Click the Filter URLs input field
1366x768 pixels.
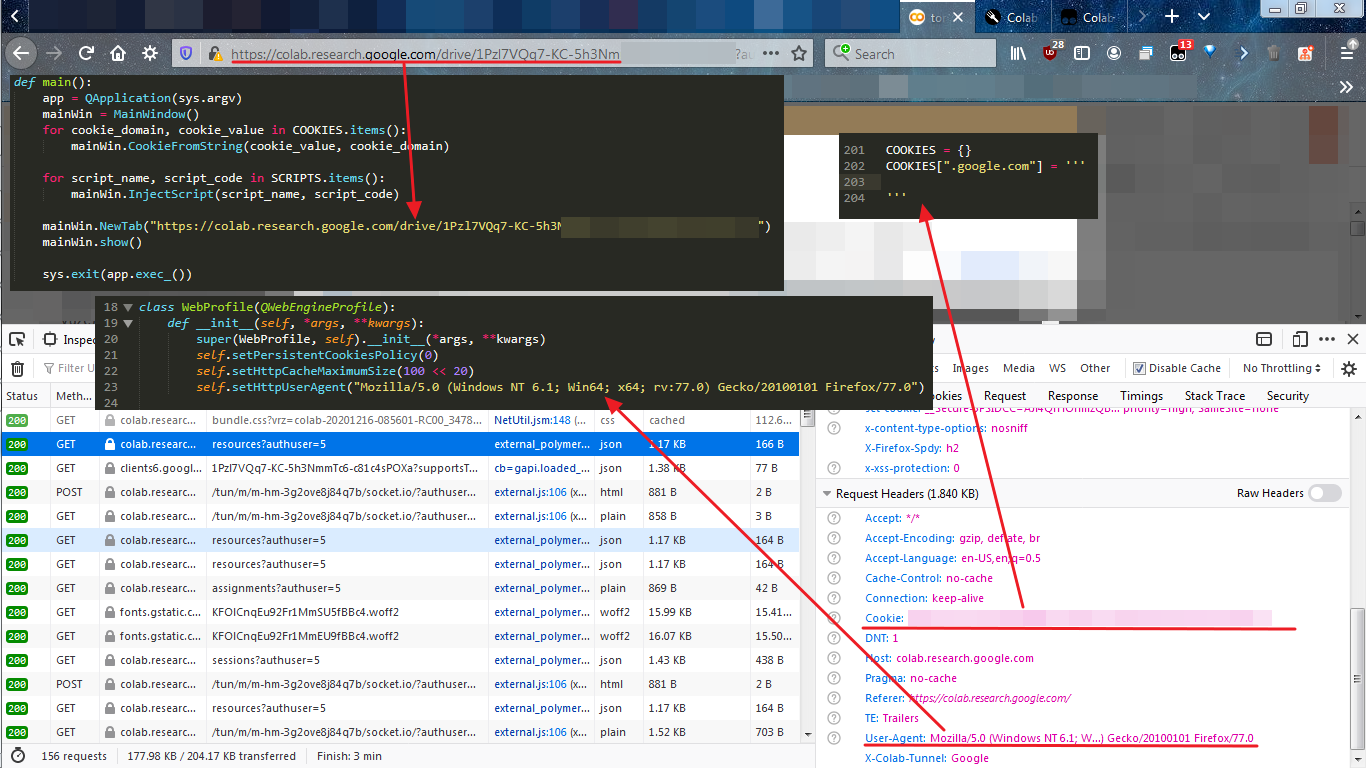coord(70,368)
